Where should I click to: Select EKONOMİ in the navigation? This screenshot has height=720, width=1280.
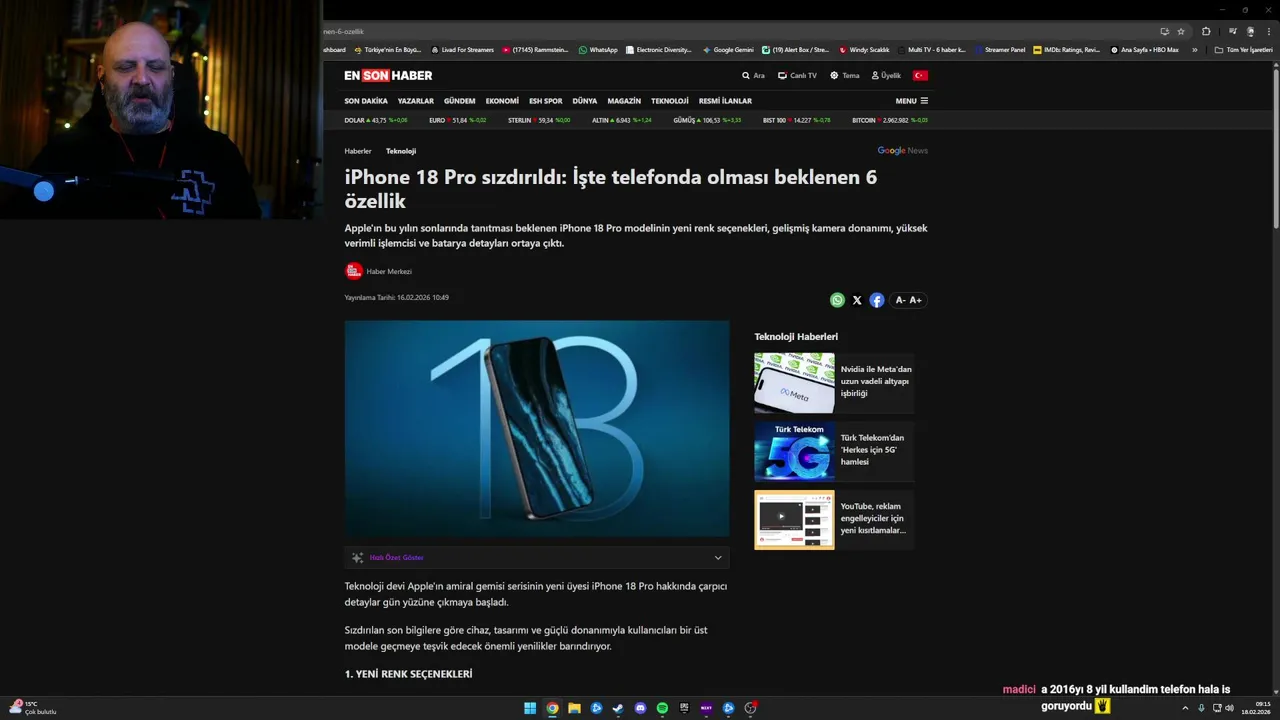coord(502,101)
